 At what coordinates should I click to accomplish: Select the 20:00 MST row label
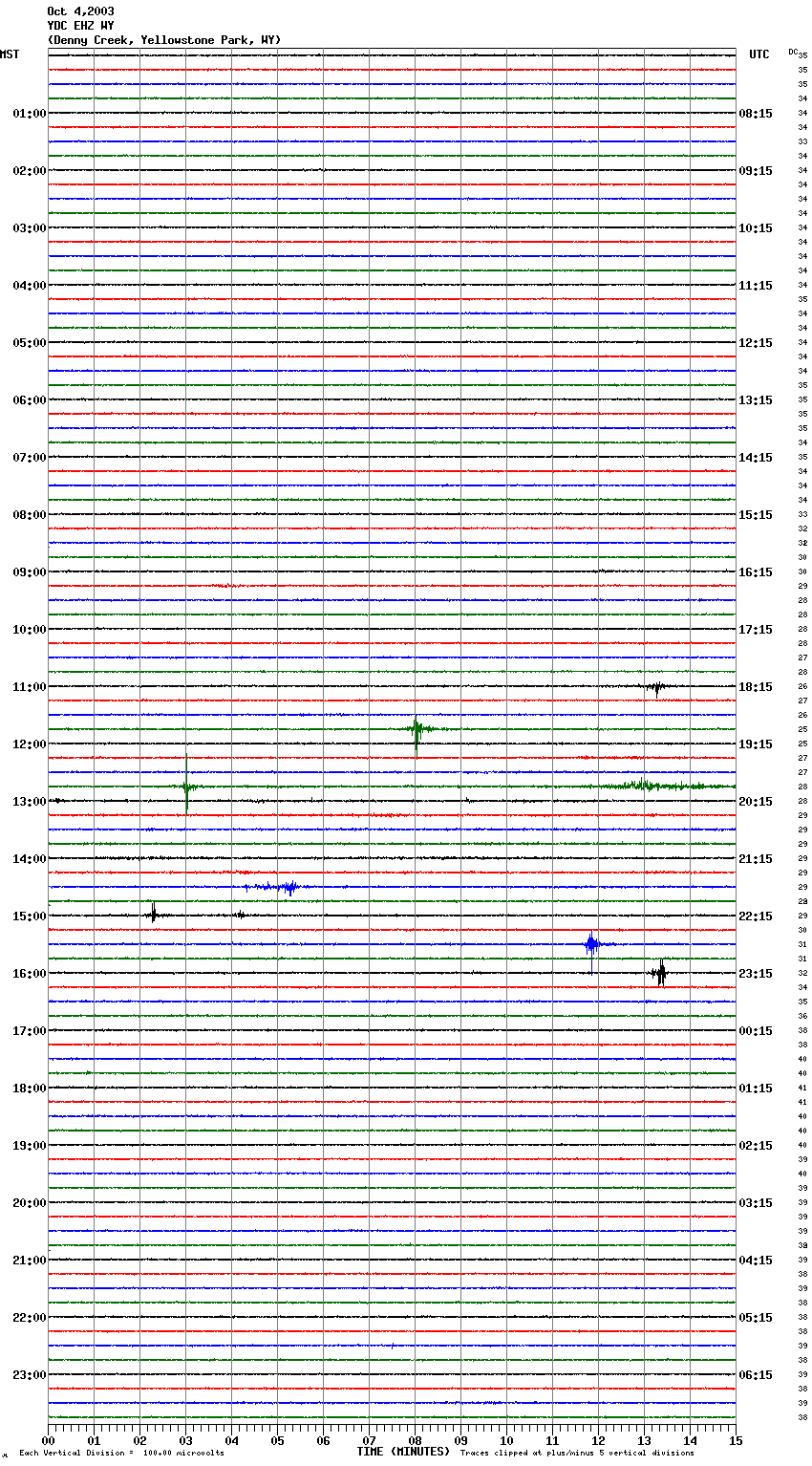click(x=30, y=1203)
